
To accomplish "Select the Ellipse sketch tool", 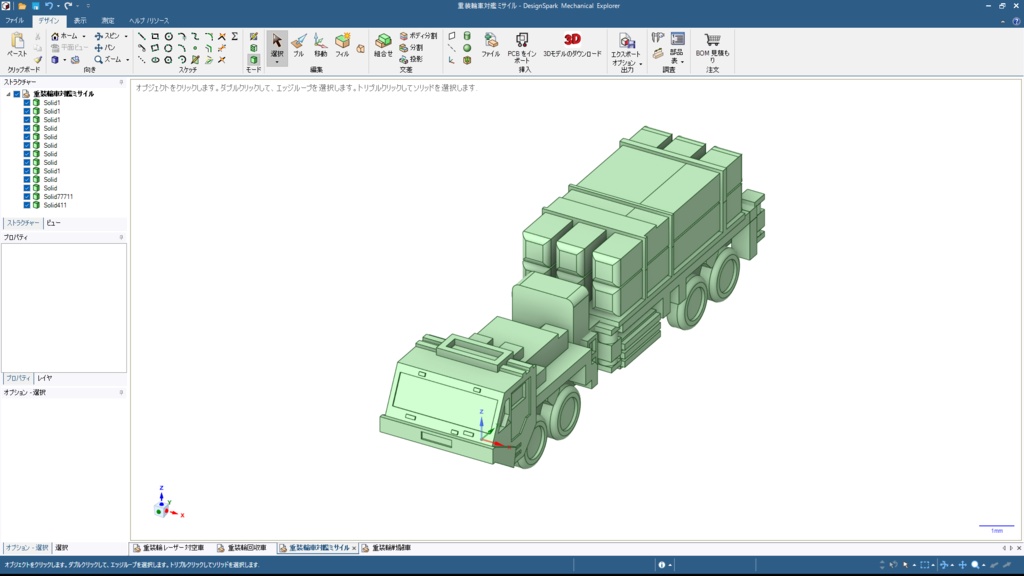I will 155,59.
